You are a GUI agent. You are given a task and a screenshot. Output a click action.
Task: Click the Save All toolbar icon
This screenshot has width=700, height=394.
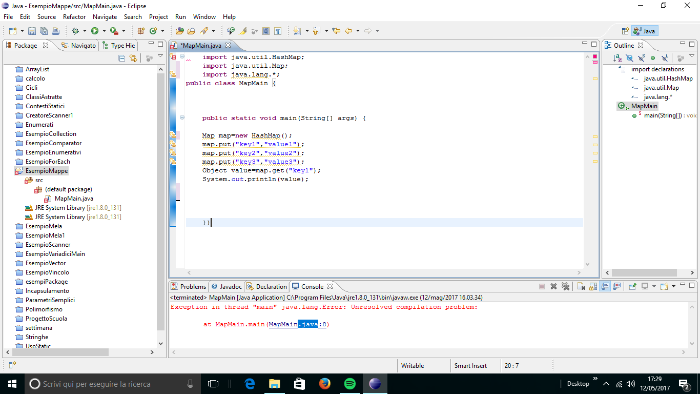(44, 31)
